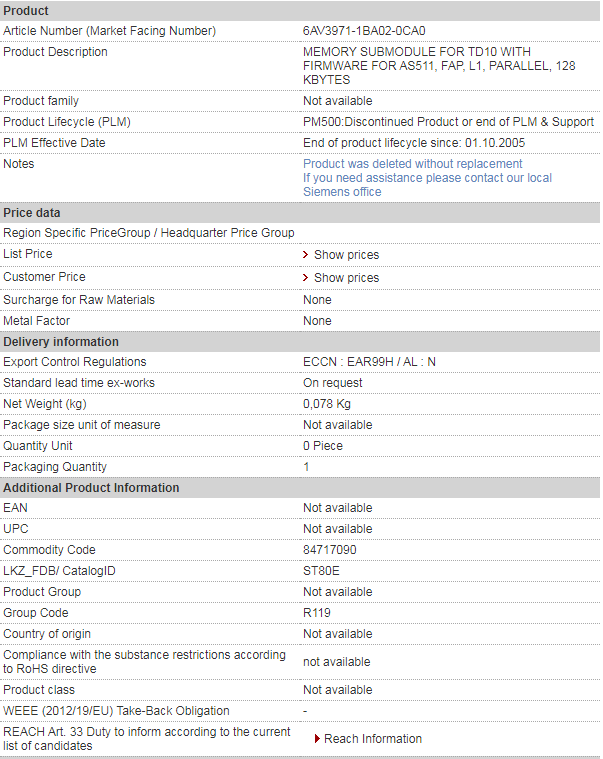
Task: Click the Group Code value R119
Action: click(x=317, y=613)
